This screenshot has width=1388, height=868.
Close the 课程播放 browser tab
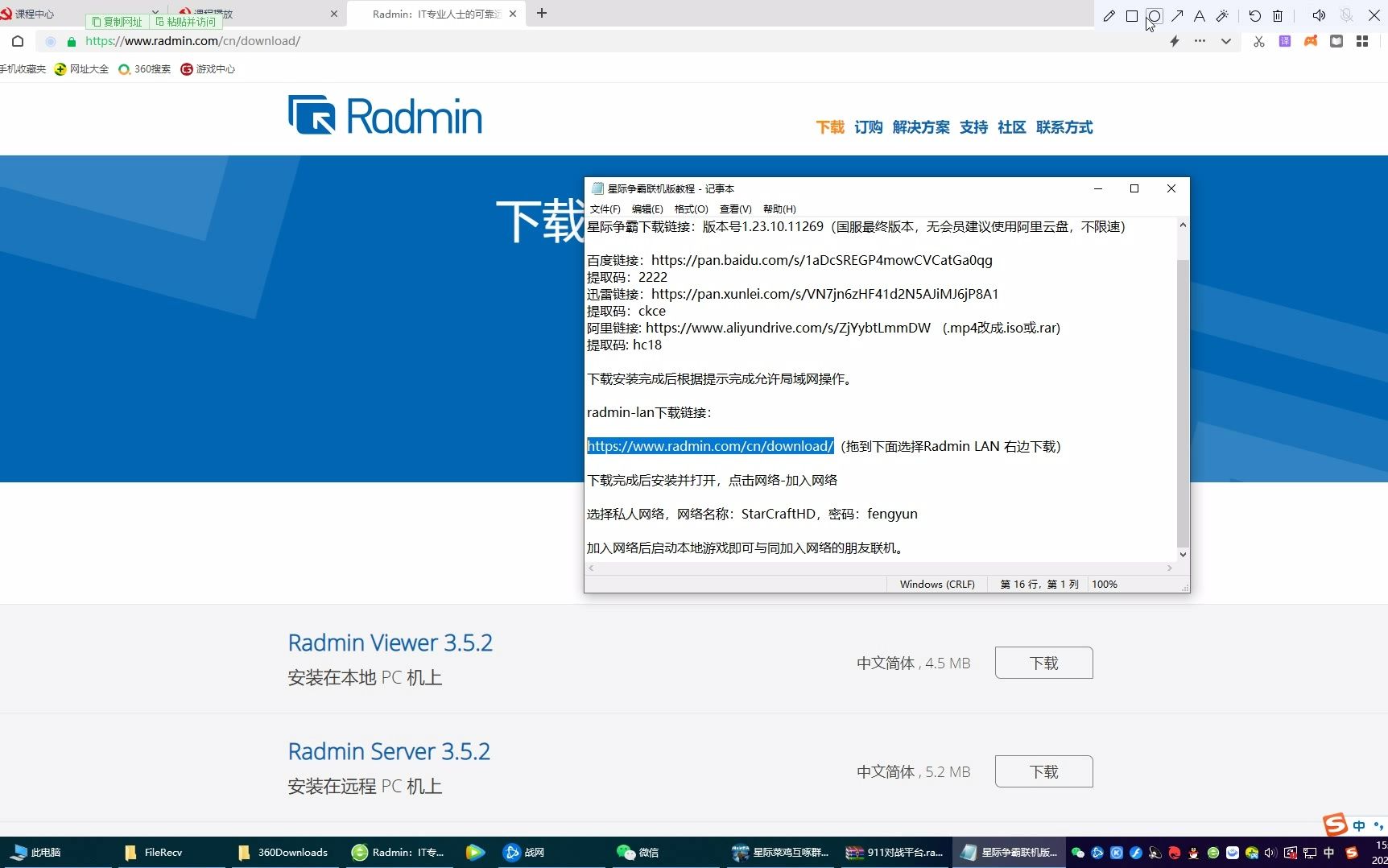[x=334, y=14]
